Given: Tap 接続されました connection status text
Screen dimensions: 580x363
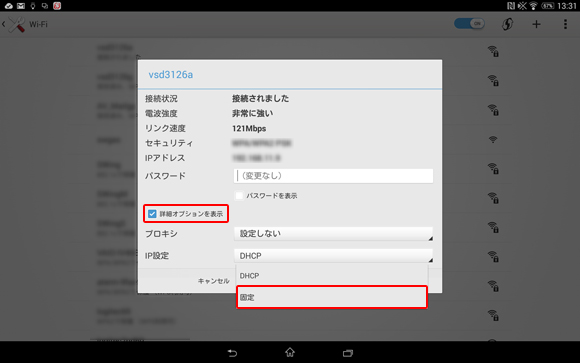Looking at the screenshot, I should (x=260, y=99).
